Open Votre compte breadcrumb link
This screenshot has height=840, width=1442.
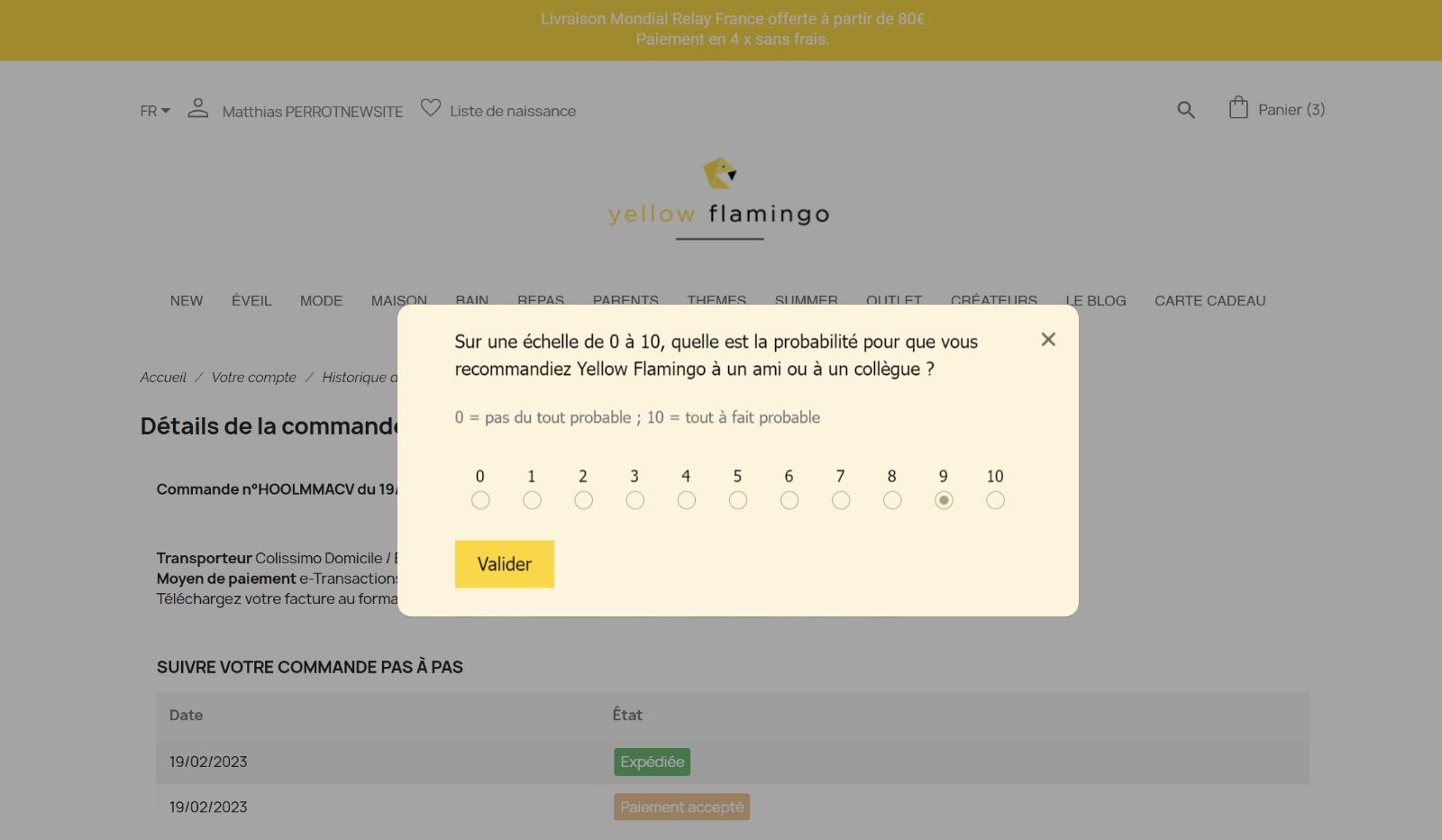point(254,378)
